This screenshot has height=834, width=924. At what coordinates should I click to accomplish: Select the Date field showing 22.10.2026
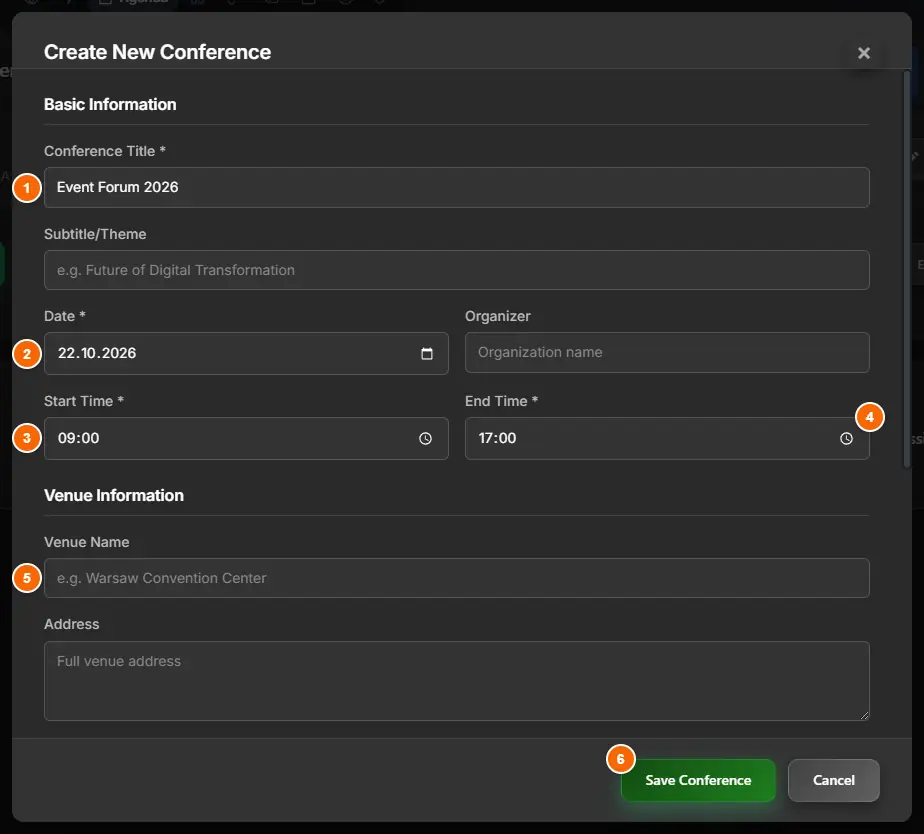(x=246, y=354)
